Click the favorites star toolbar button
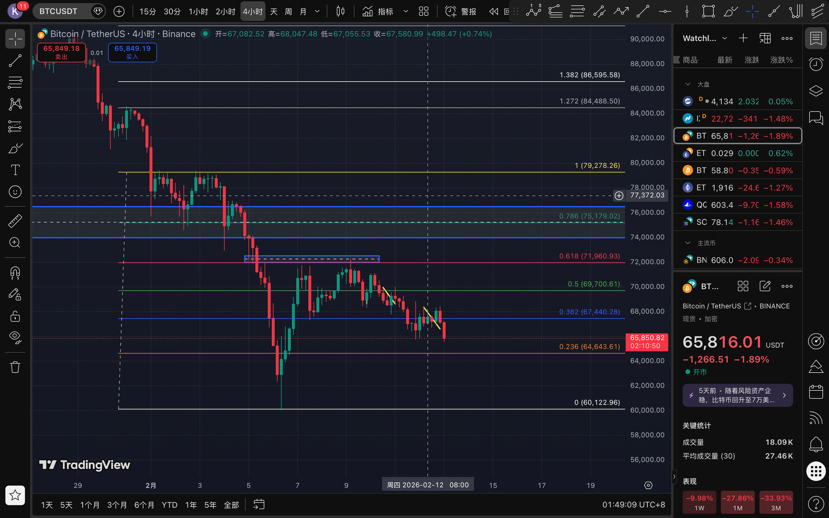The width and height of the screenshot is (829, 518). [15, 495]
